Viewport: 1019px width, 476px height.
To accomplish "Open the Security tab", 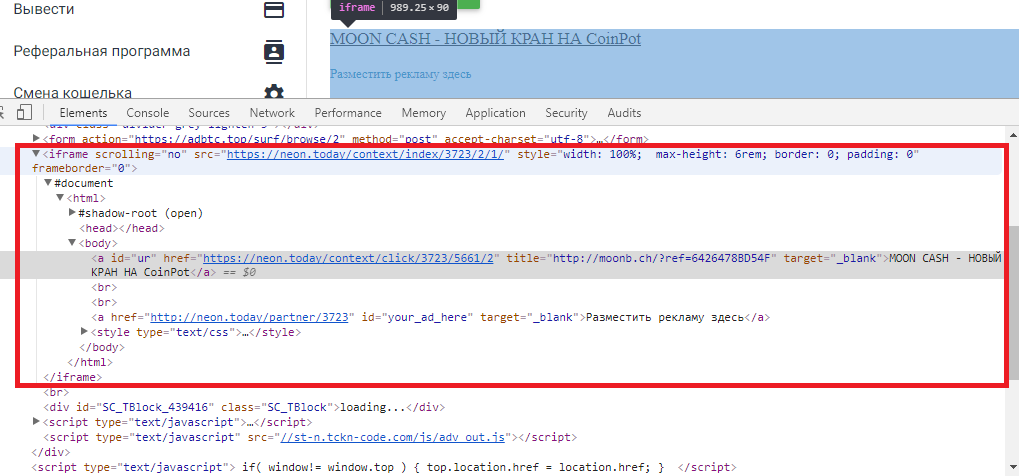I will [x=566, y=112].
